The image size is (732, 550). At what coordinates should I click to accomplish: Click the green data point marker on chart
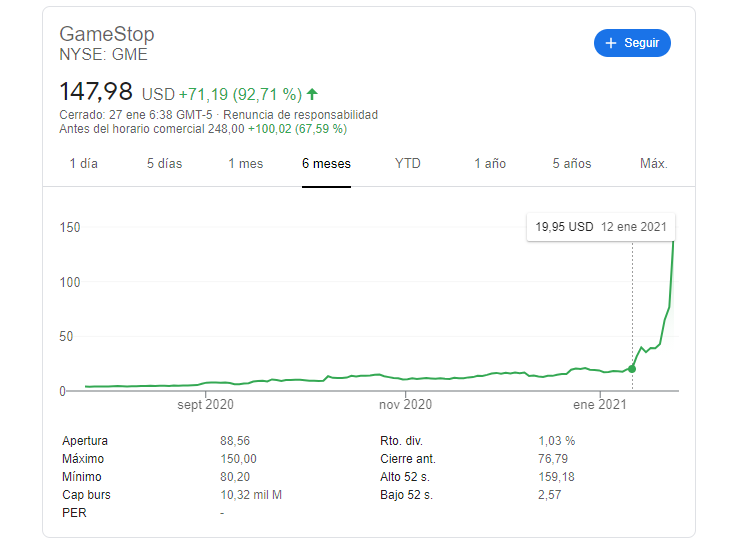tap(632, 369)
